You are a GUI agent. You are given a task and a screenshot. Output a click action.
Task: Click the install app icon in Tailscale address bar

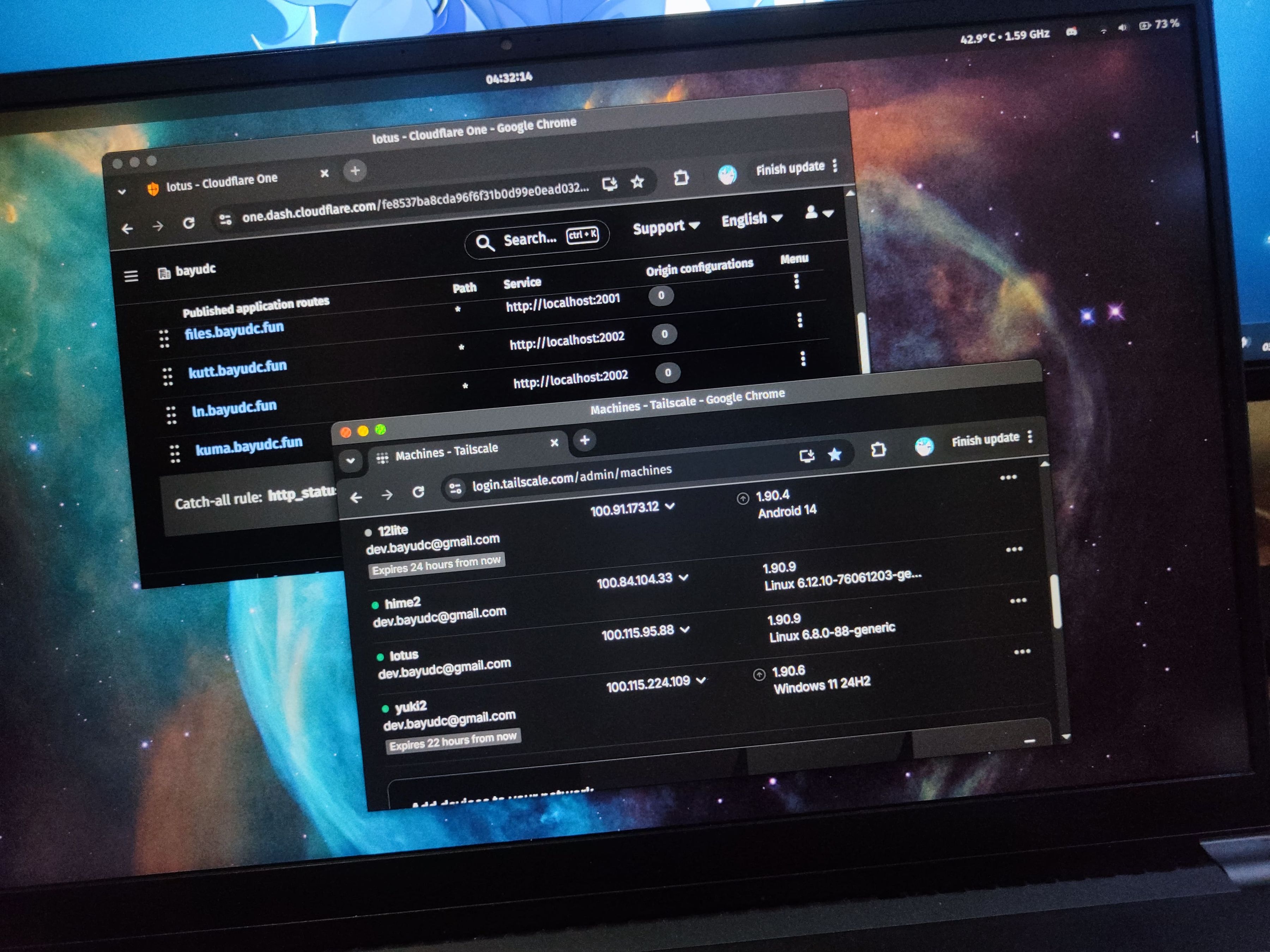[x=807, y=456]
